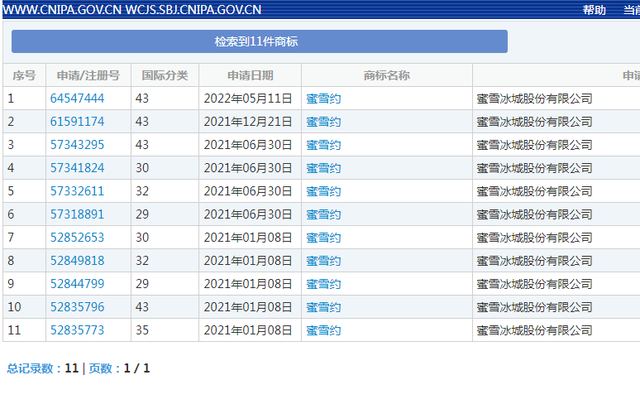Click the 序号 column header

tap(24, 75)
